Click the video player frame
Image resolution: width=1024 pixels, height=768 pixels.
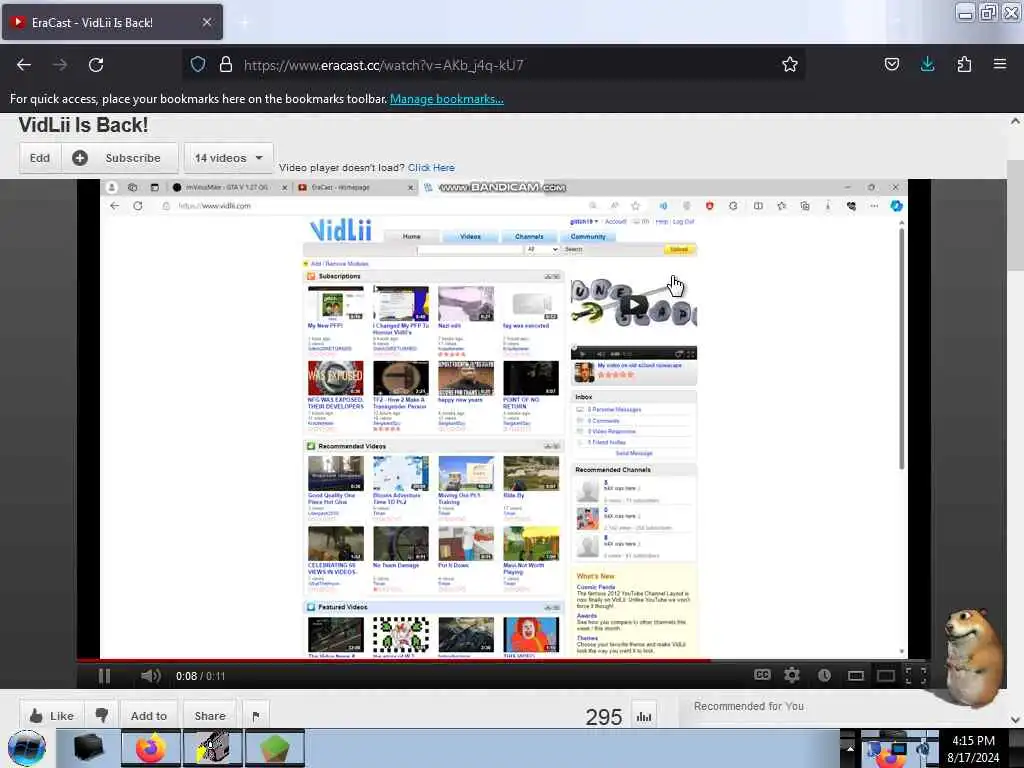coord(504,419)
